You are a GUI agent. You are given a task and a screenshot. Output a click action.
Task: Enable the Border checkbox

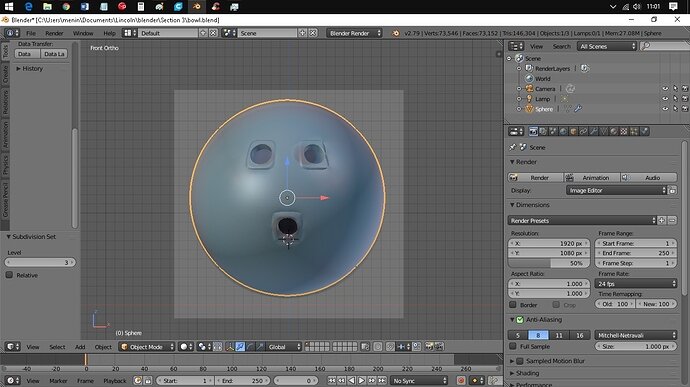513,305
